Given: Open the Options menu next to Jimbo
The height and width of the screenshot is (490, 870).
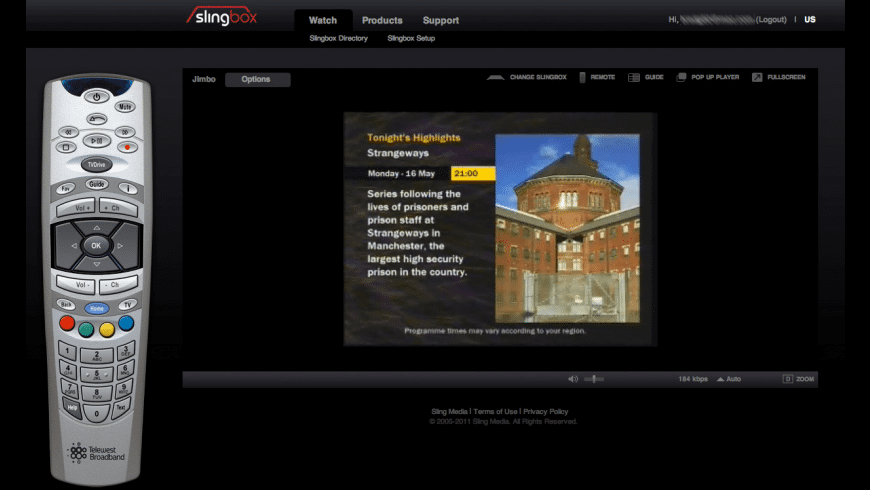Looking at the screenshot, I should pyautogui.click(x=257, y=79).
